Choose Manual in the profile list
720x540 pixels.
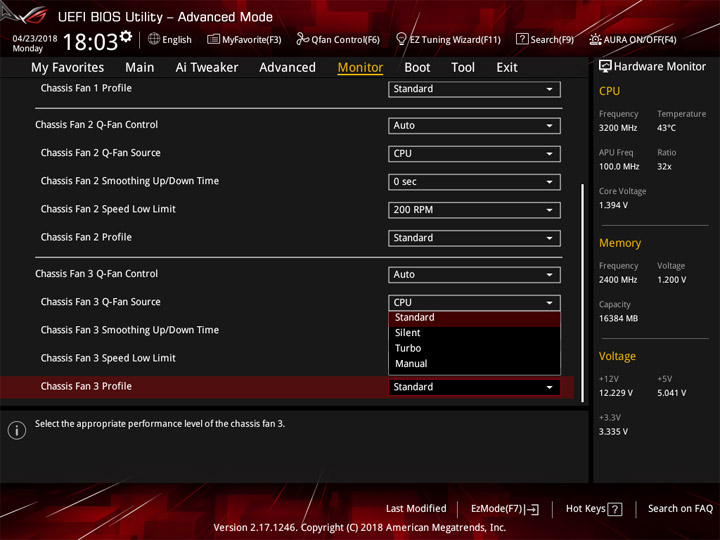point(474,364)
